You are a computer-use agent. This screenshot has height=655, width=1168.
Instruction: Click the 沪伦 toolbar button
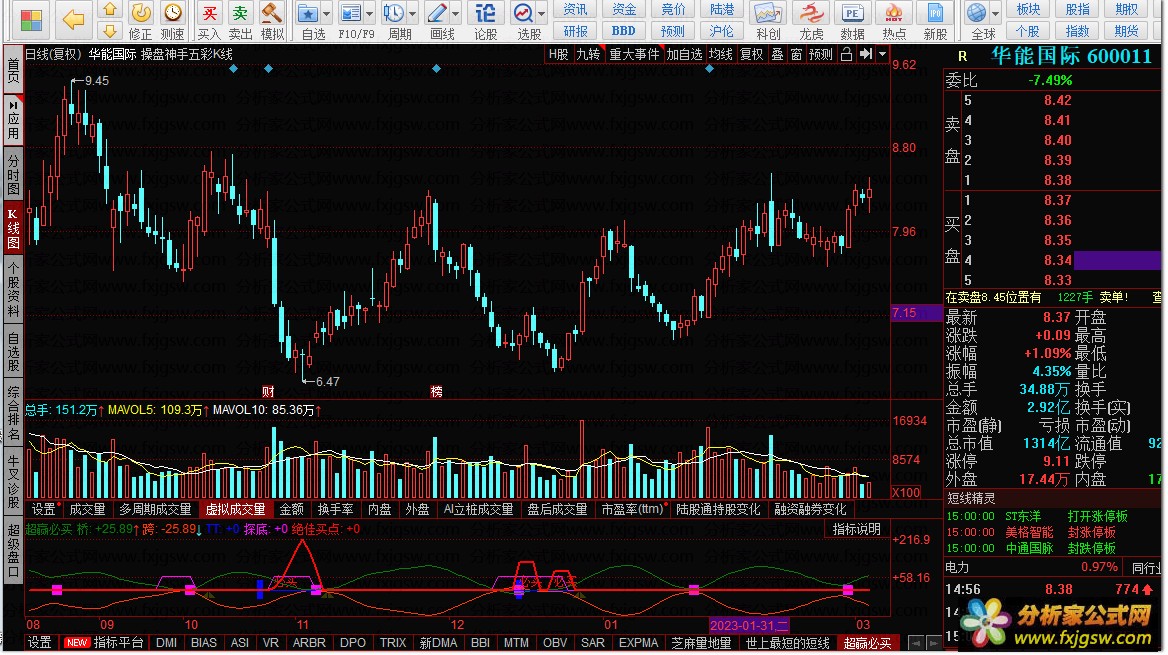pyautogui.click(x=721, y=31)
